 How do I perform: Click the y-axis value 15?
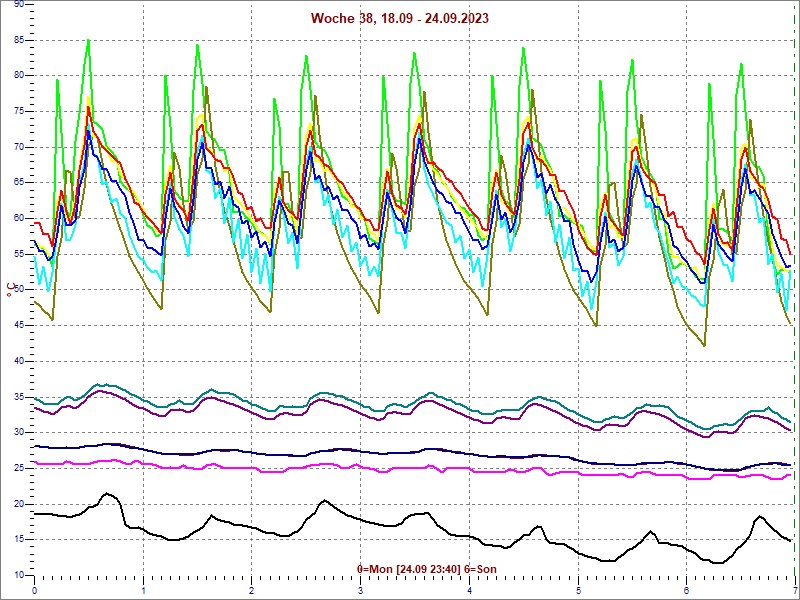(19, 540)
